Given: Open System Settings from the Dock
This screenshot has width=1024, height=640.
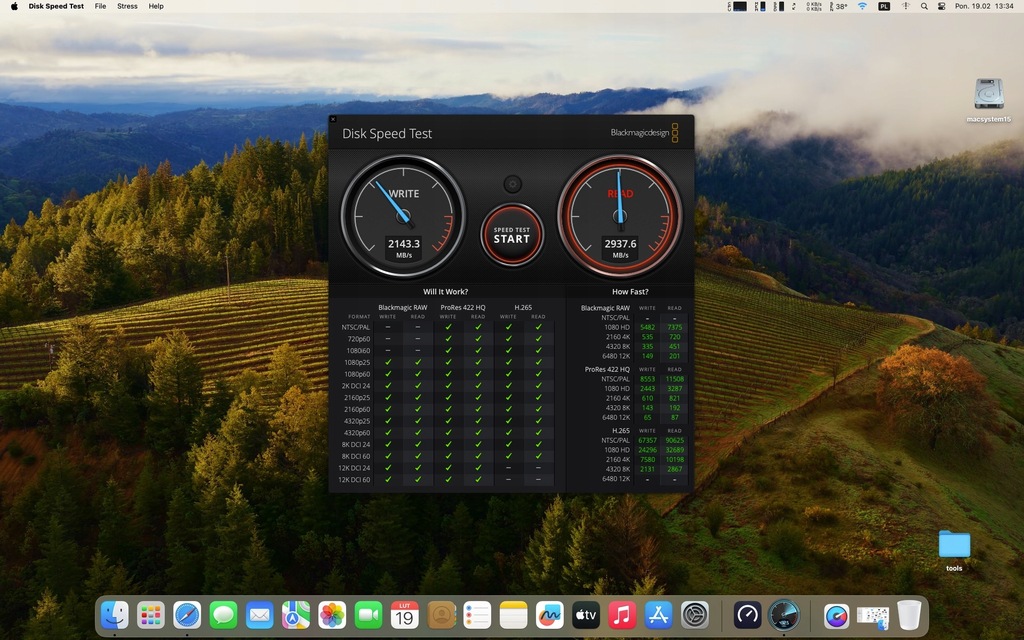Looking at the screenshot, I should [694, 615].
